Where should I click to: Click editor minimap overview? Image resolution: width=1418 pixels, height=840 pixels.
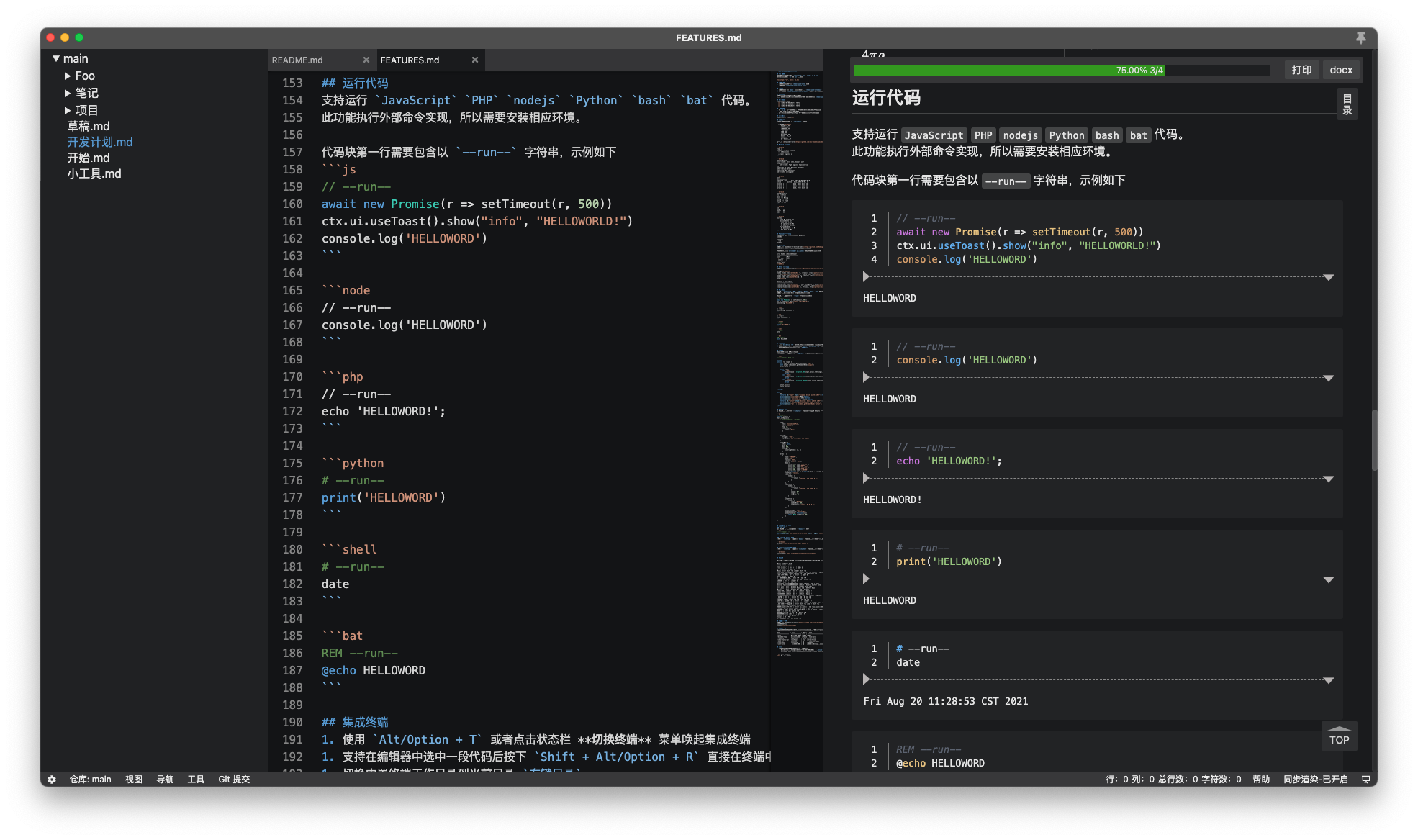798,363
